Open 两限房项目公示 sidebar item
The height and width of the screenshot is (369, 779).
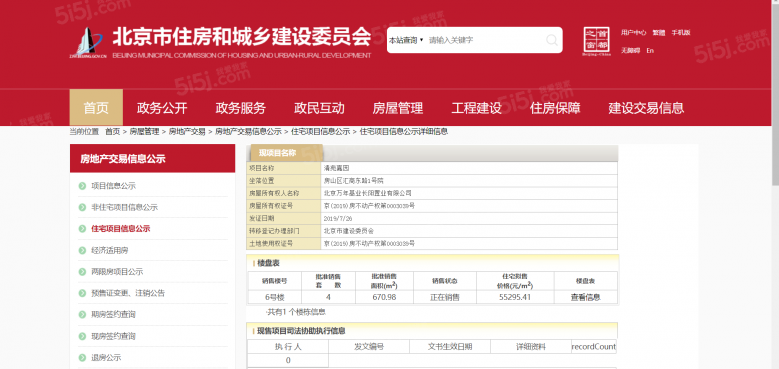(x=117, y=272)
